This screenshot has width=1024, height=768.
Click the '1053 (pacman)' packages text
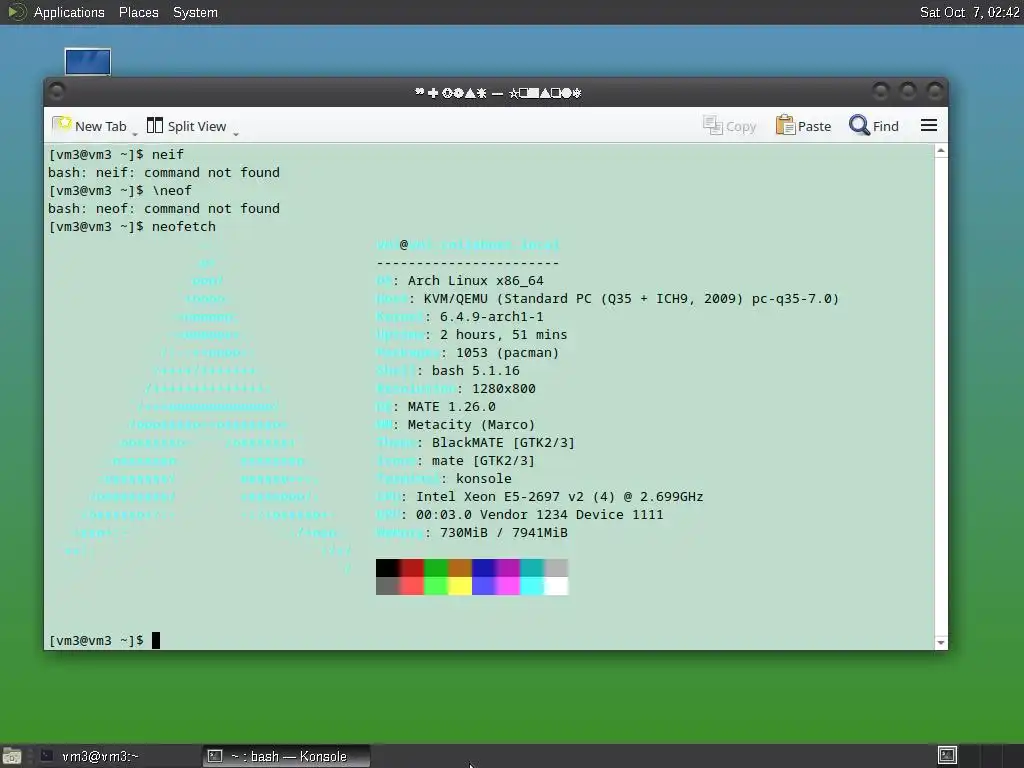[x=507, y=353]
